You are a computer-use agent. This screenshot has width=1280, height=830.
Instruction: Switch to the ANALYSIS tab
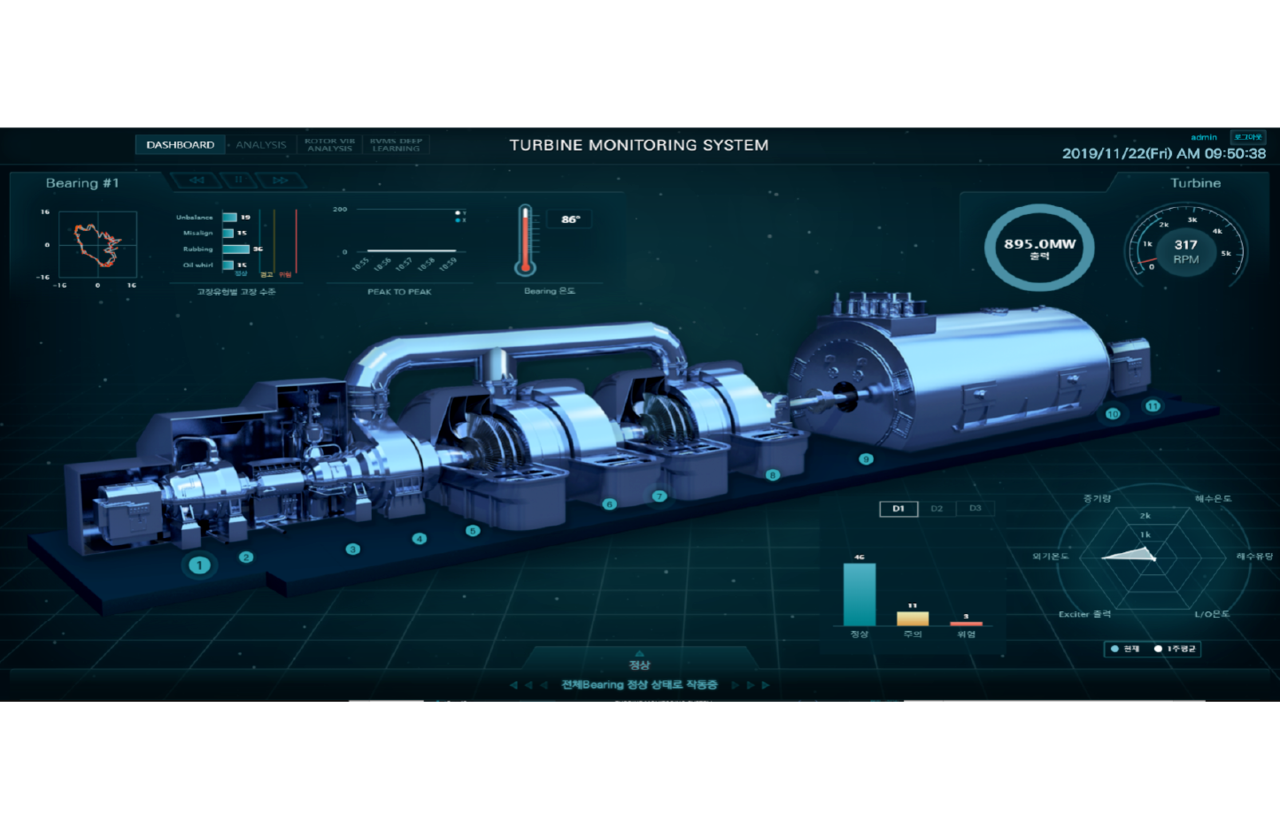point(261,145)
